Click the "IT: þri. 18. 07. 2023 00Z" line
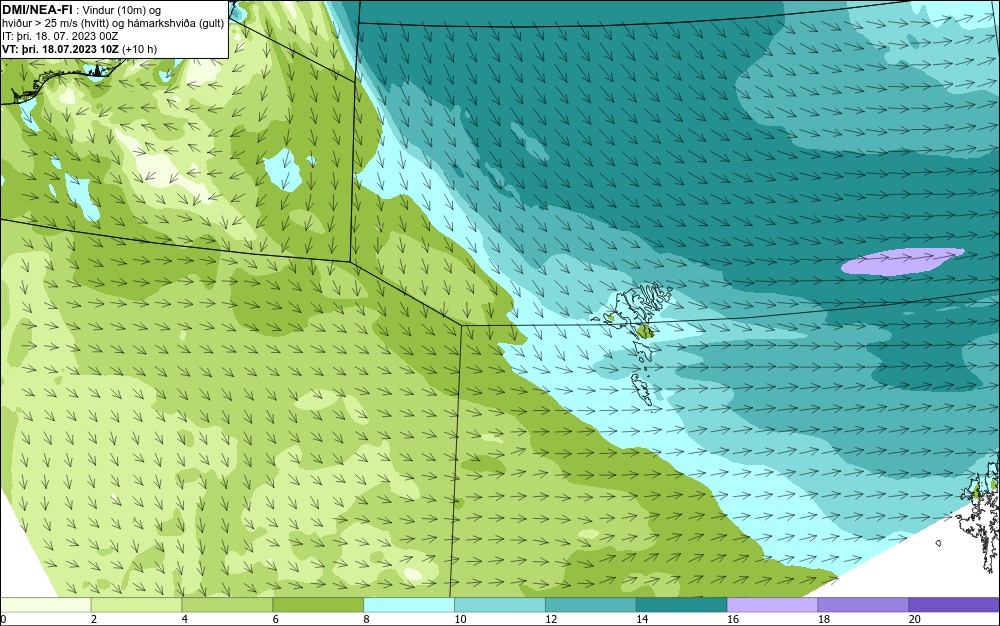Image resolution: width=1000 pixels, height=626 pixels. point(60,36)
